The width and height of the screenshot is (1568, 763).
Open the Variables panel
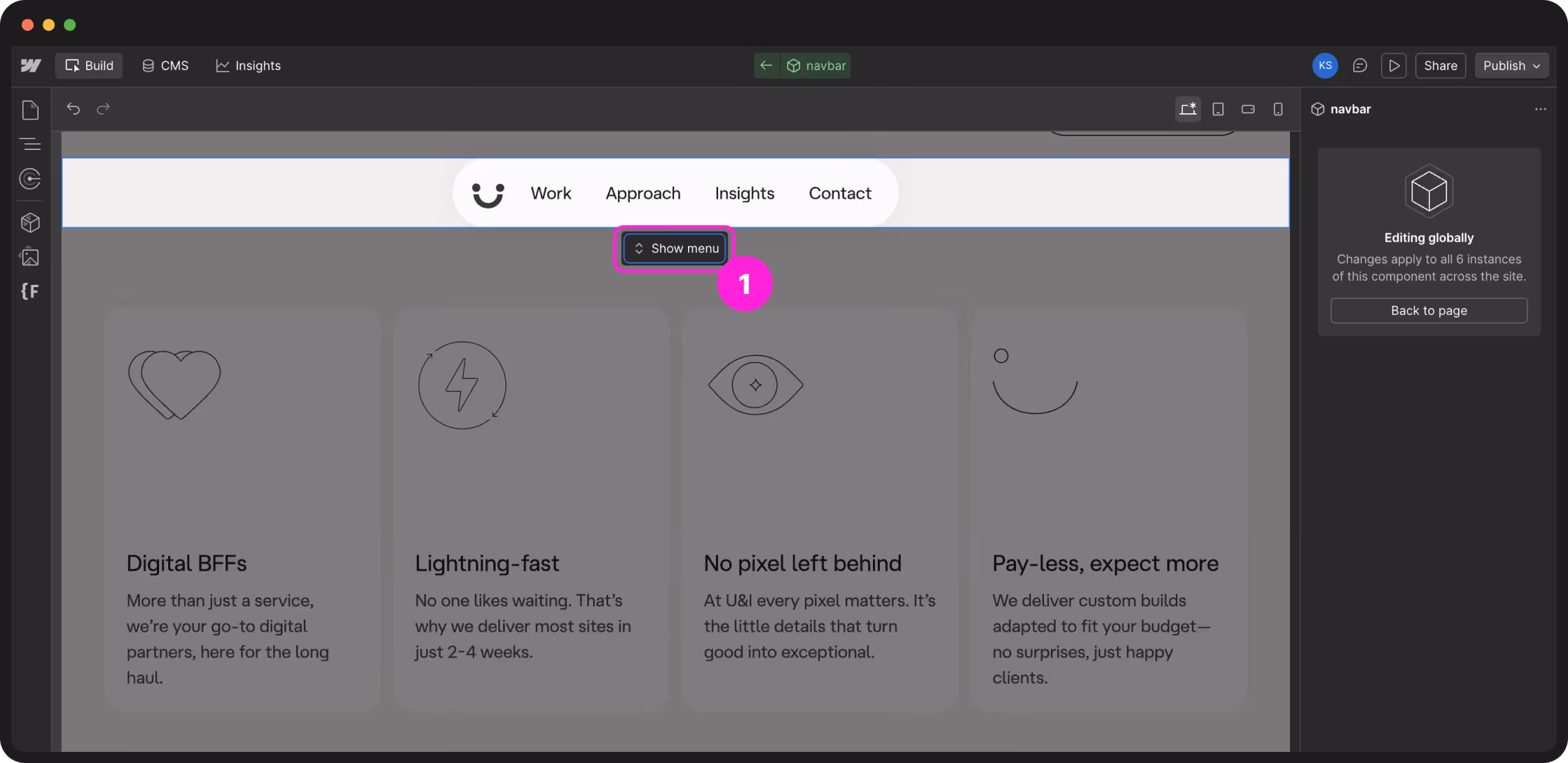click(31, 291)
